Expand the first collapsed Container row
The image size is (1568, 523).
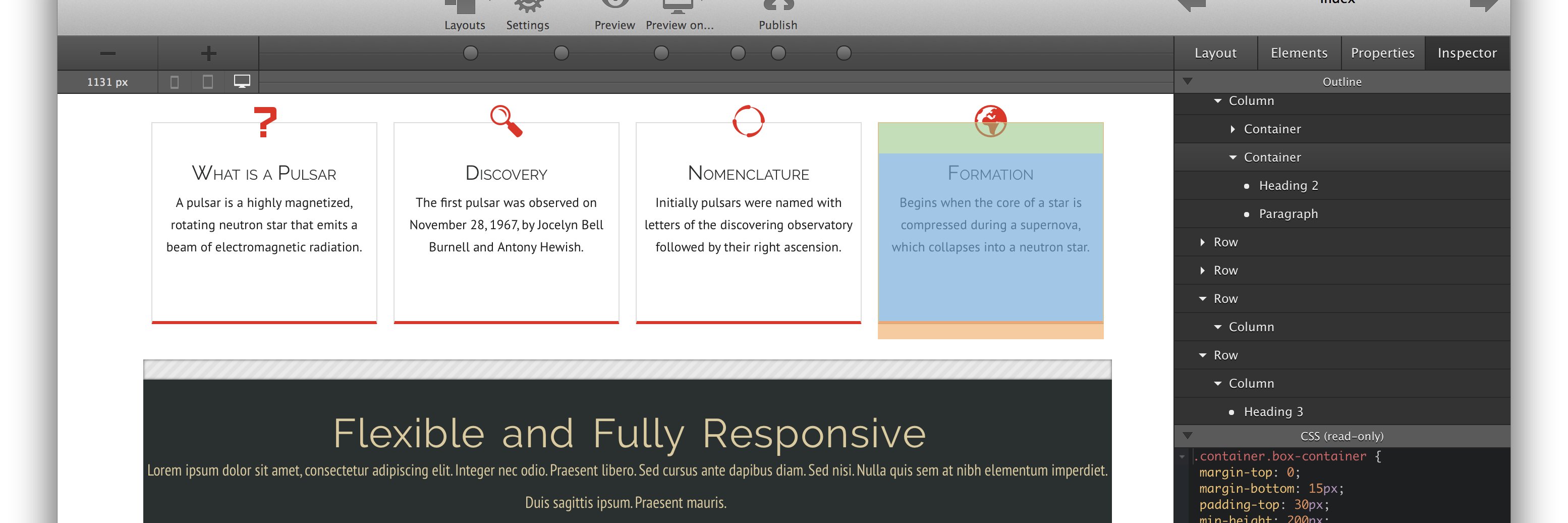[x=1233, y=129]
